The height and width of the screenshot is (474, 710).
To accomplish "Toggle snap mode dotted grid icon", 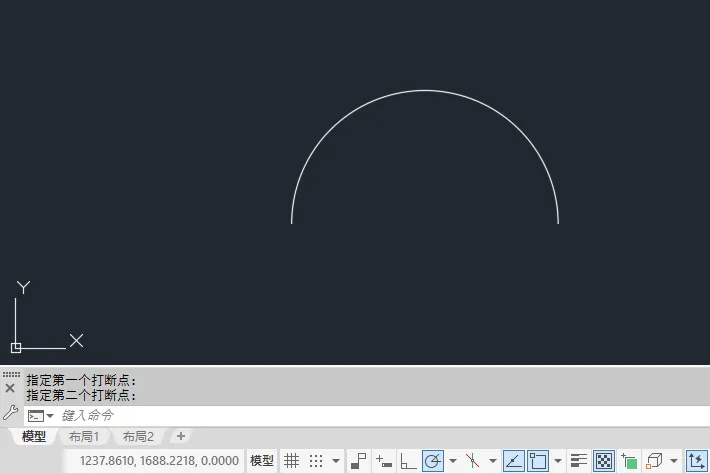I will tap(316, 461).
